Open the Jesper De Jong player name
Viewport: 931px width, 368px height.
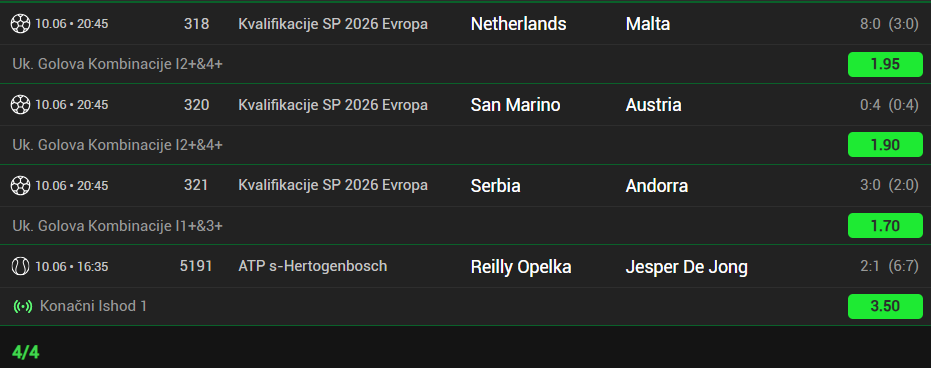[x=686, y=267]
